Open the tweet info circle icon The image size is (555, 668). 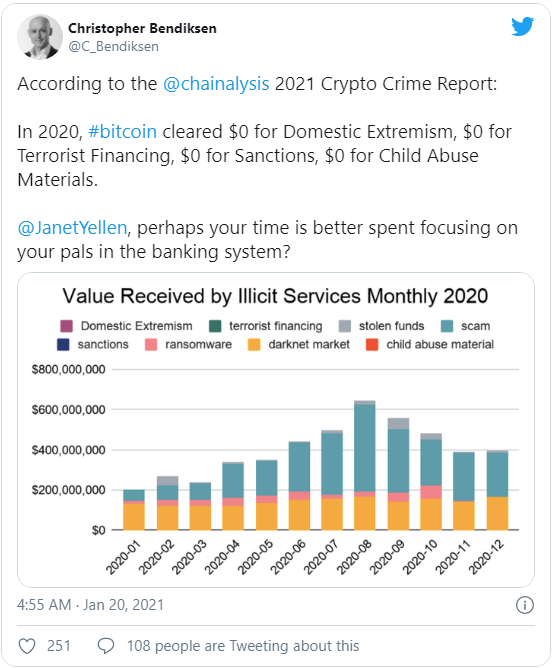[x=524, y=605]
